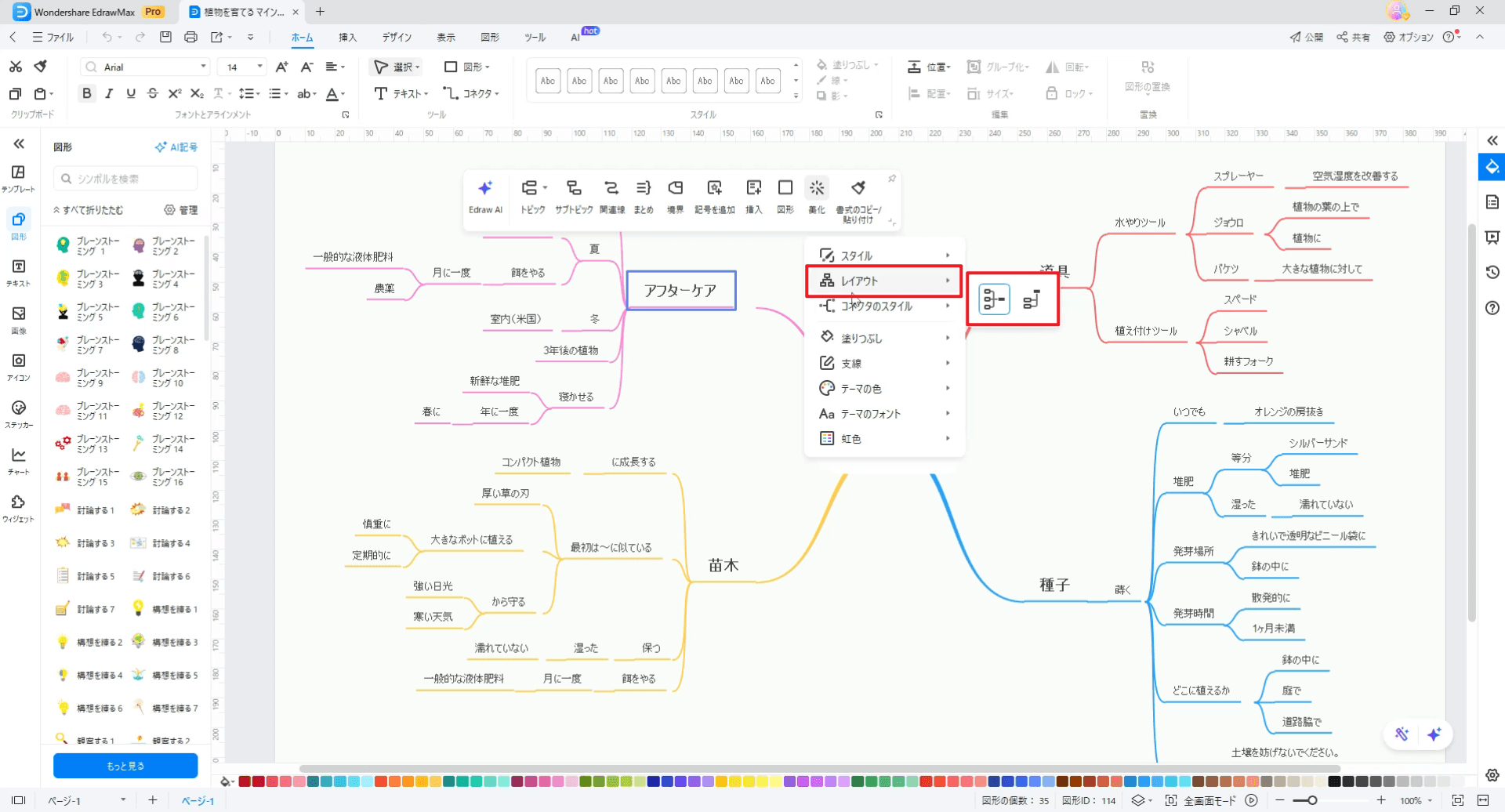Toggle strikethrough formatting
The height and width of the screenshot is (812, 1505).
coord(153,93)
